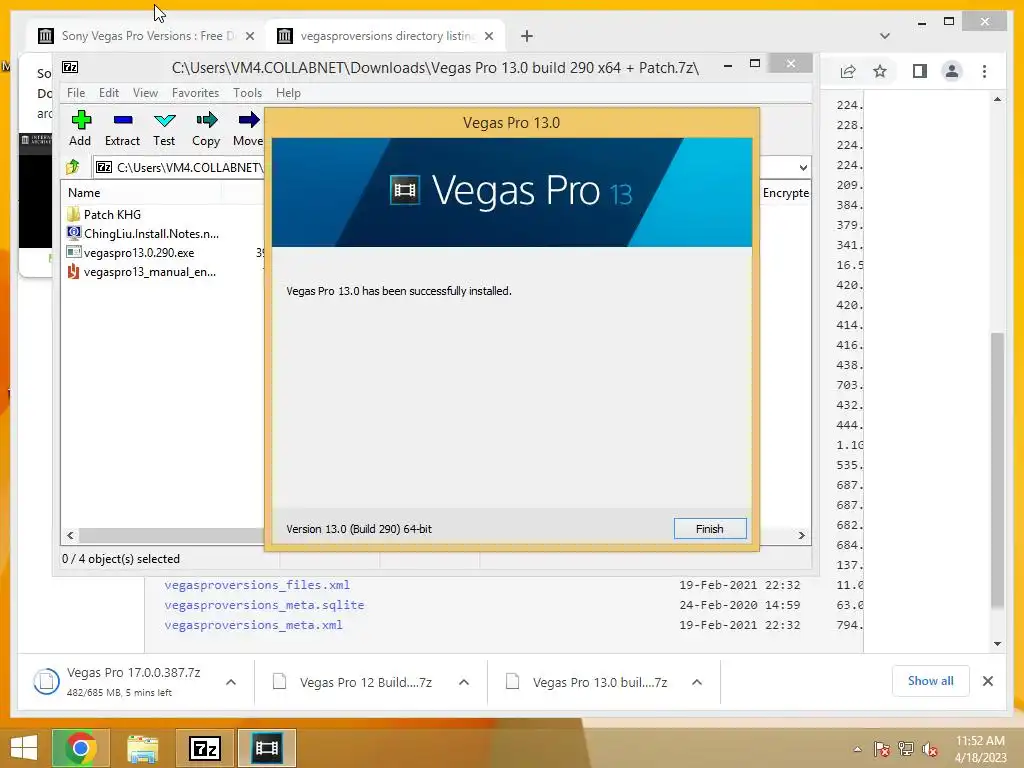
Task: Show hidden system tray icons
Action: (x=857, y=749)
